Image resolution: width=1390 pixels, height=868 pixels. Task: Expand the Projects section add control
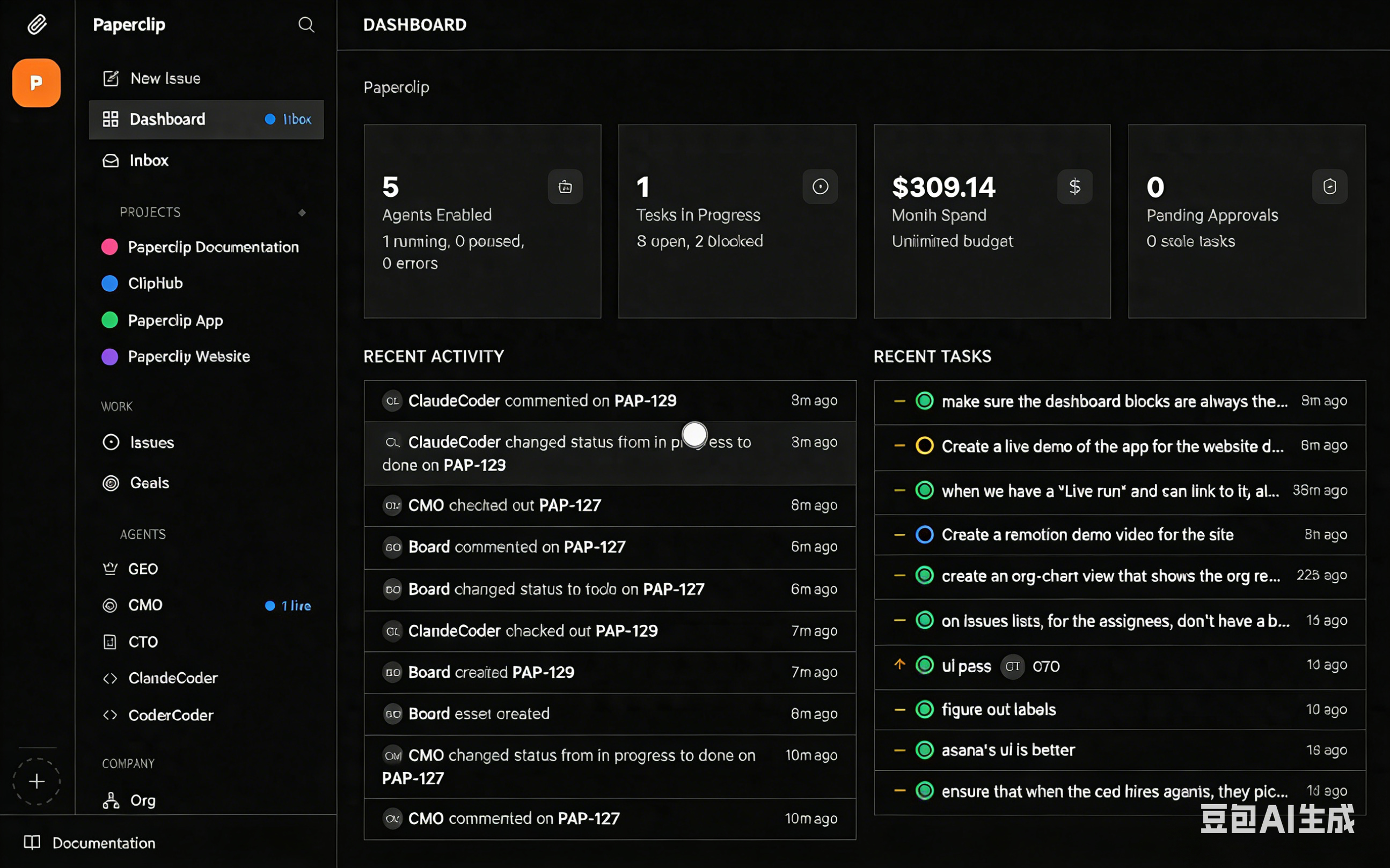click(302, 212)
